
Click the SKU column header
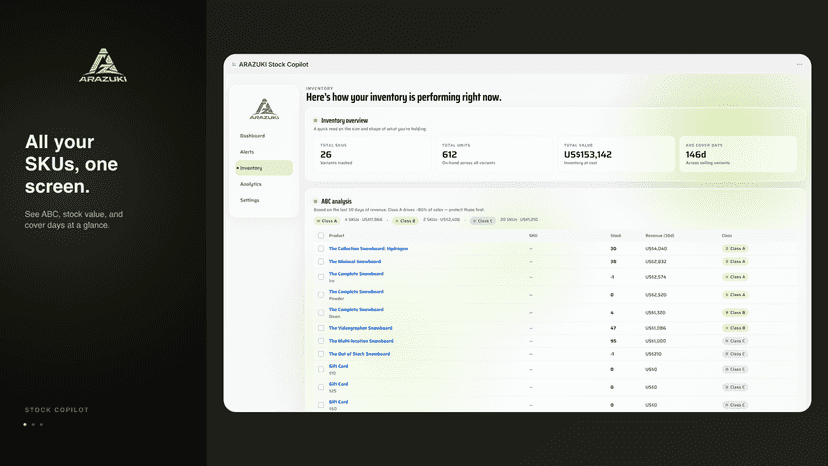point(533,236)
